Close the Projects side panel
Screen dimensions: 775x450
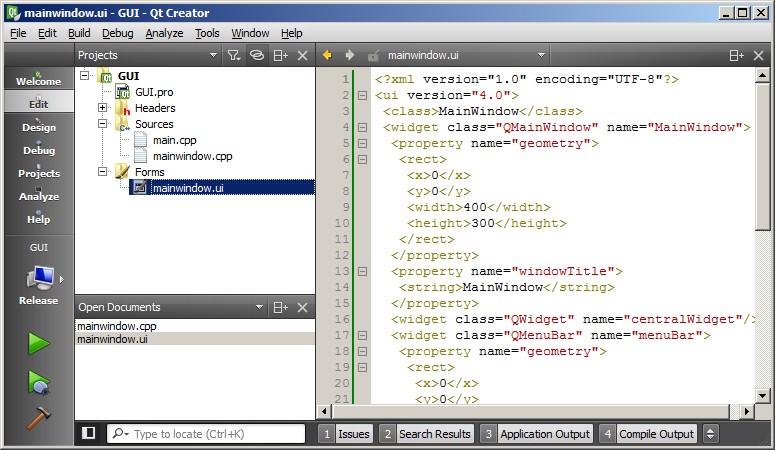(x=302, y=55)
